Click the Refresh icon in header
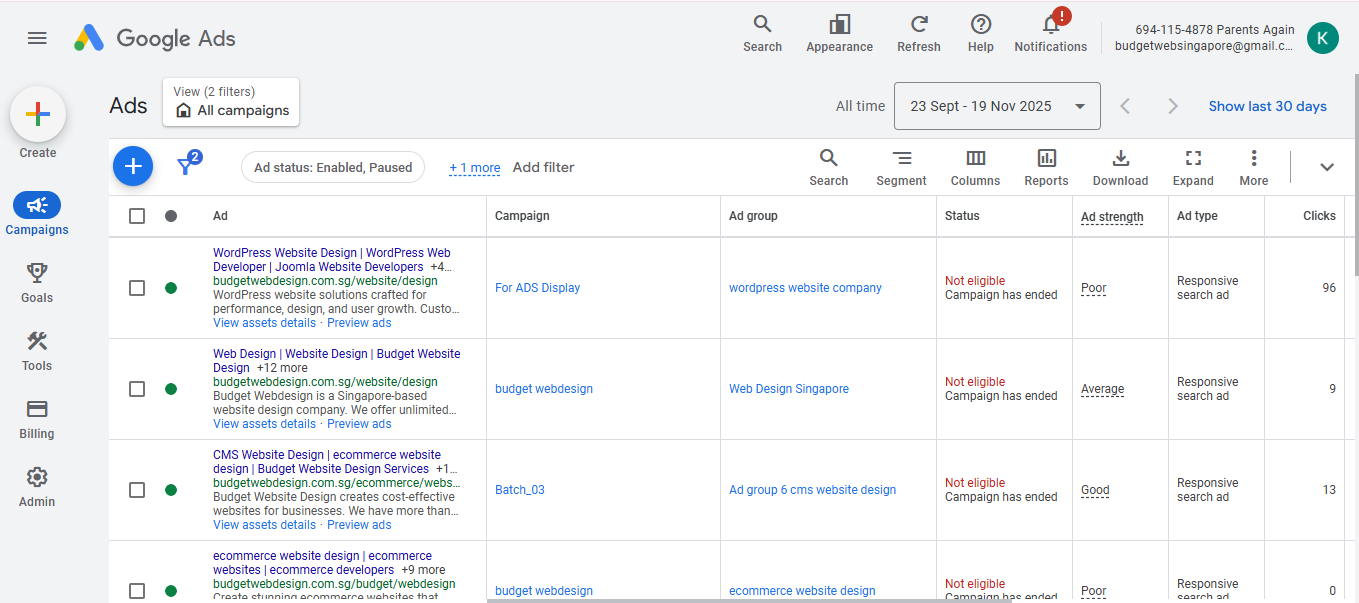Image resolution: width=1359 pixels, height=603 pixels. [x=918, y=25]
